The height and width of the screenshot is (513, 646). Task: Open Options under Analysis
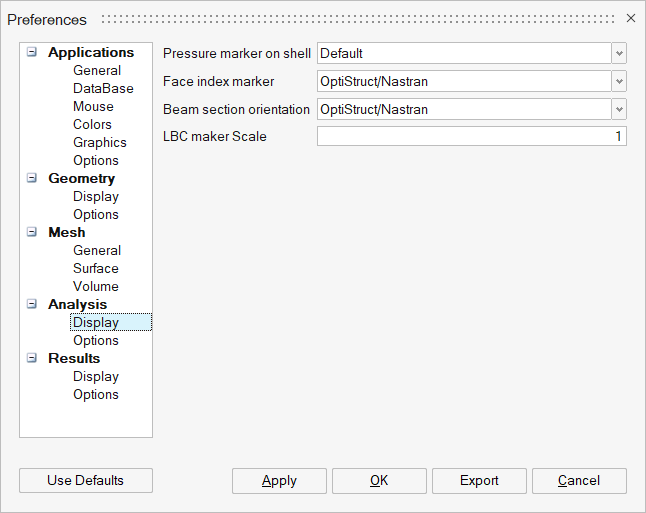coord(95,341)
